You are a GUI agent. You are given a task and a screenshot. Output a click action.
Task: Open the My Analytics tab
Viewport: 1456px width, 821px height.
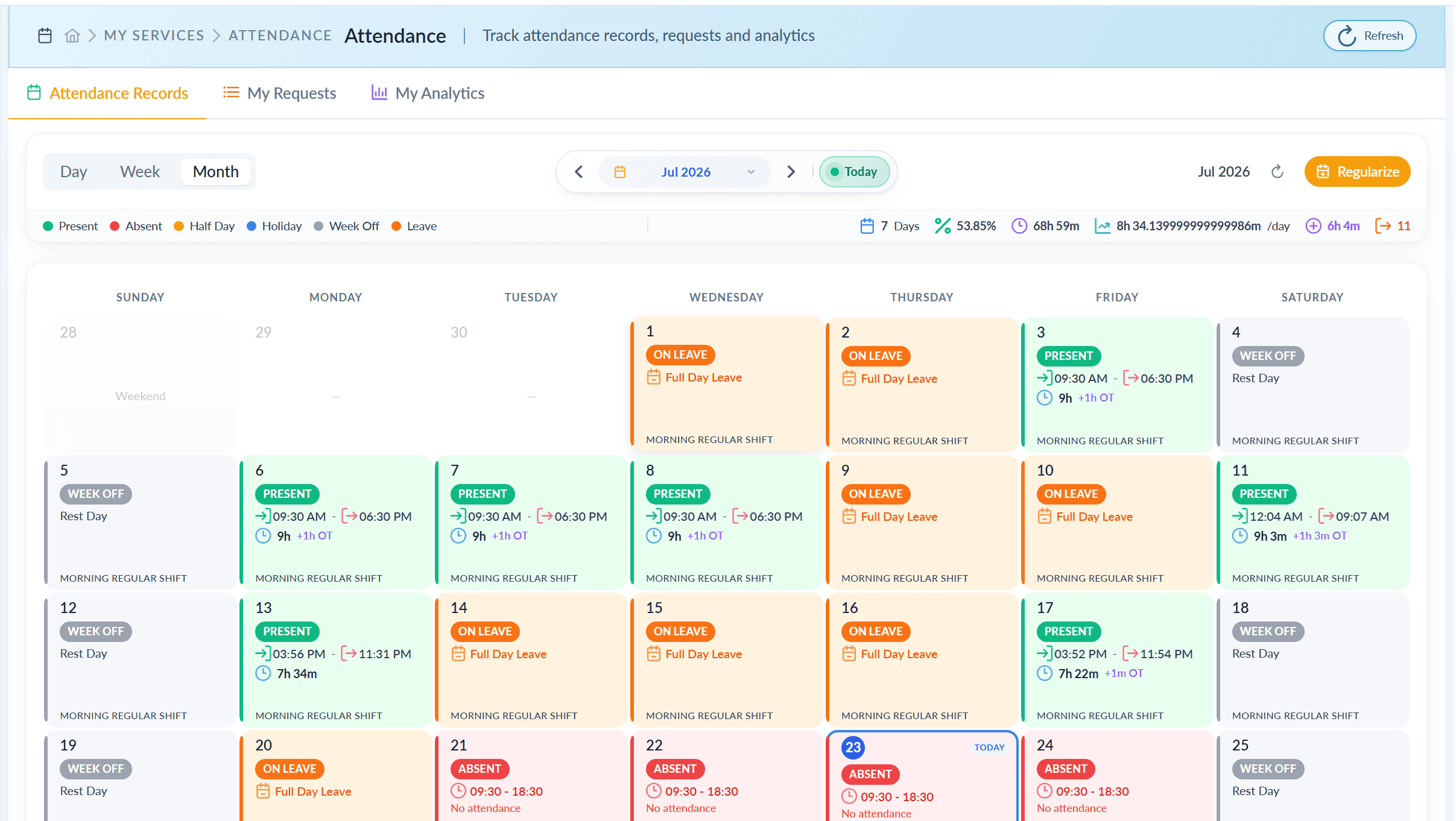point(428,93)
